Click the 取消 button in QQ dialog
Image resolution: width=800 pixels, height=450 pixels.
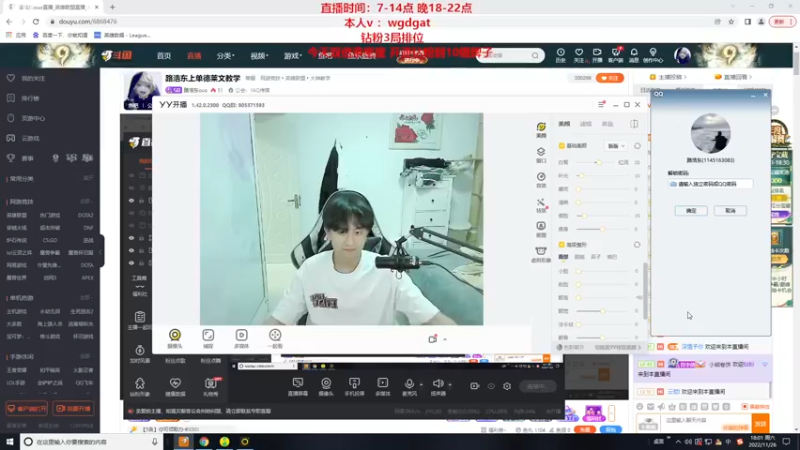click(730, 211)
